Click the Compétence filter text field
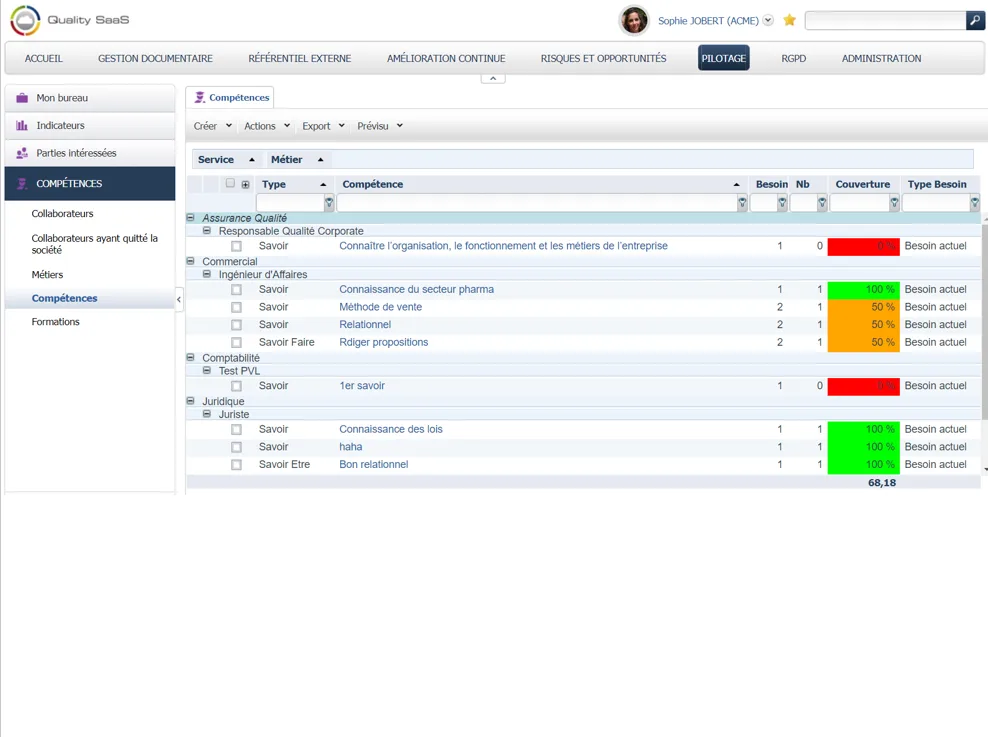This screenshot has height=737, width=988. (537, 203)
